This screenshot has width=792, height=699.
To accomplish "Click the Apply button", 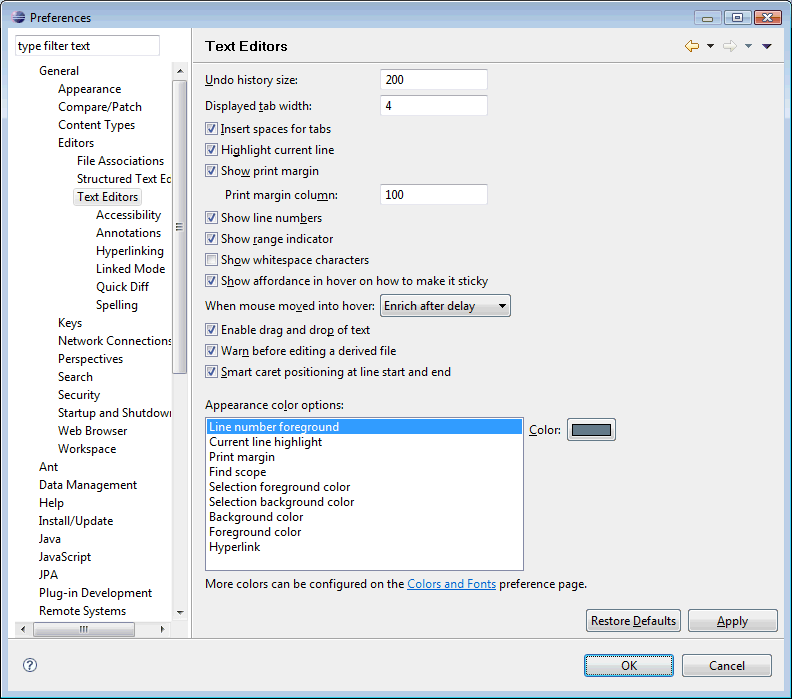I will pyautogui.click(x=732, y=620).
